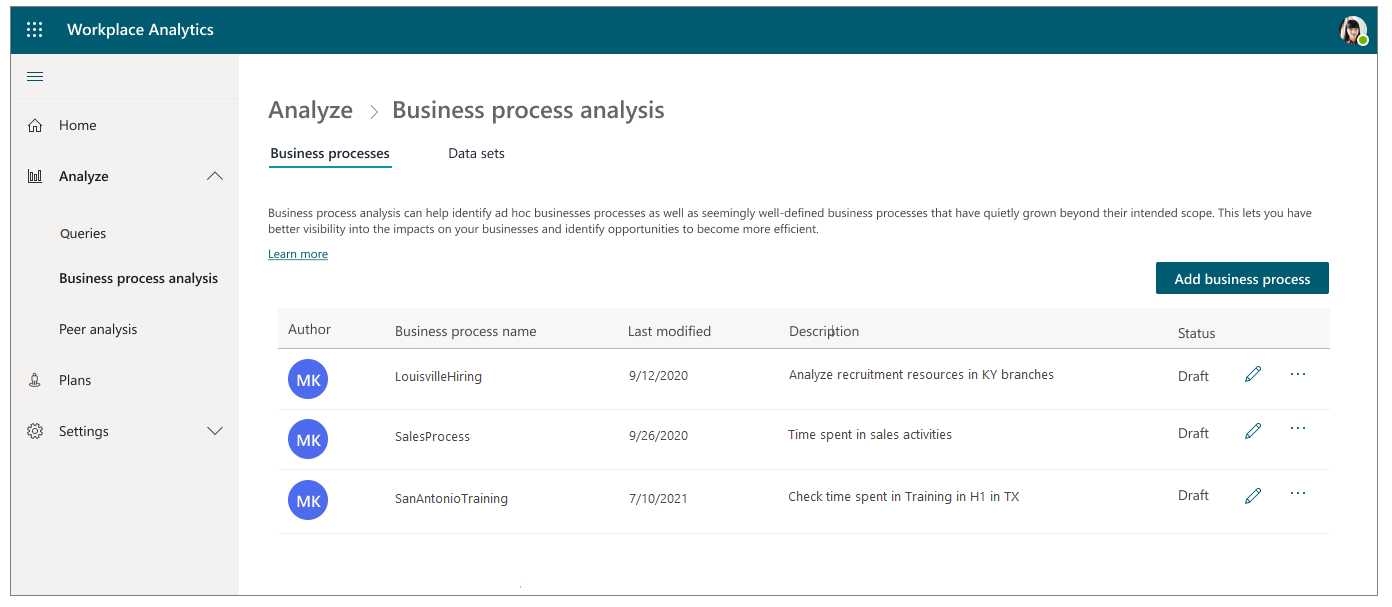Image resolution: width=1392 pixels, height=607 pixels.
Task: Click the Plans bell icon
Action: pyautogui.click(x=35, y=380)
